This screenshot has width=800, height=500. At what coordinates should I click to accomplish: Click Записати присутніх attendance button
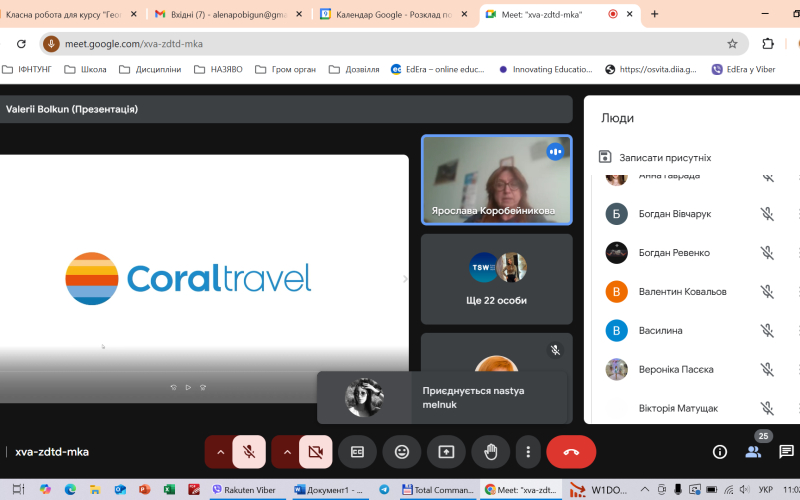pos(655,158)
